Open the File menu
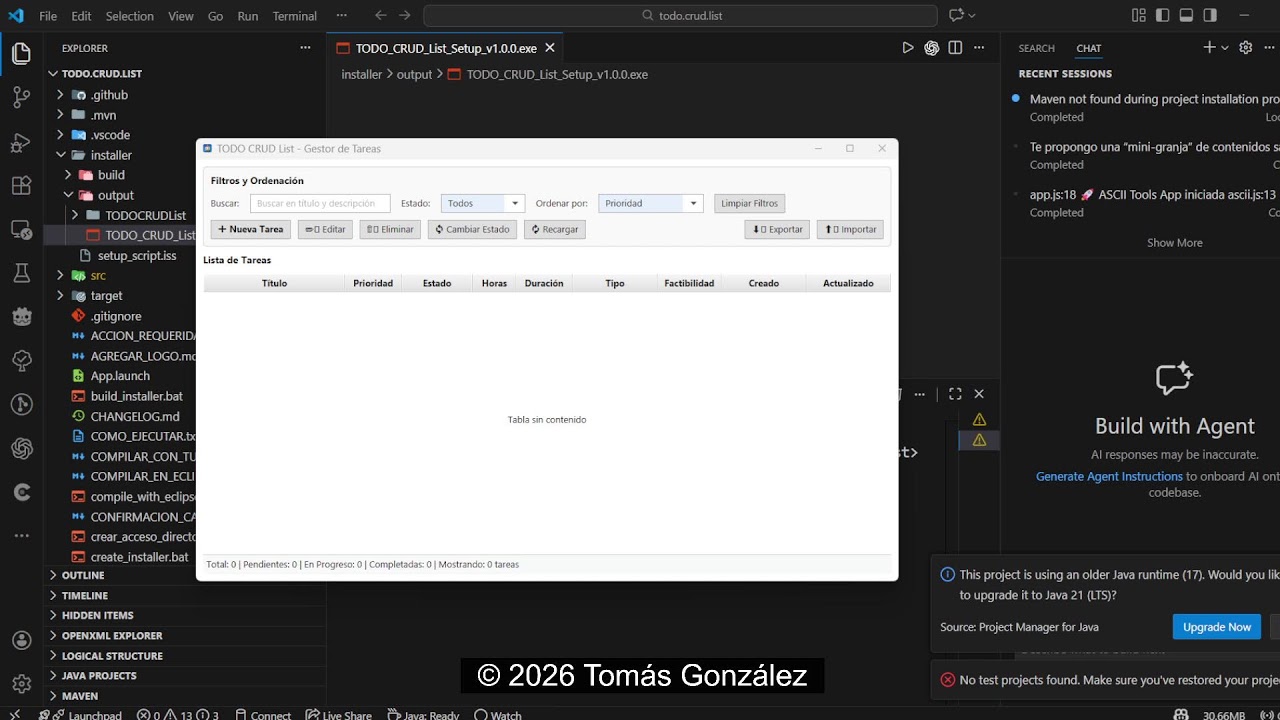1280x720 pixels. pos(48,16)
